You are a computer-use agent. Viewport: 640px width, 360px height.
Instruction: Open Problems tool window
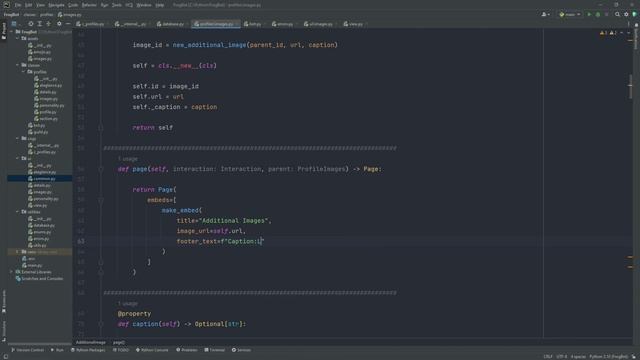tap(187, 350)
